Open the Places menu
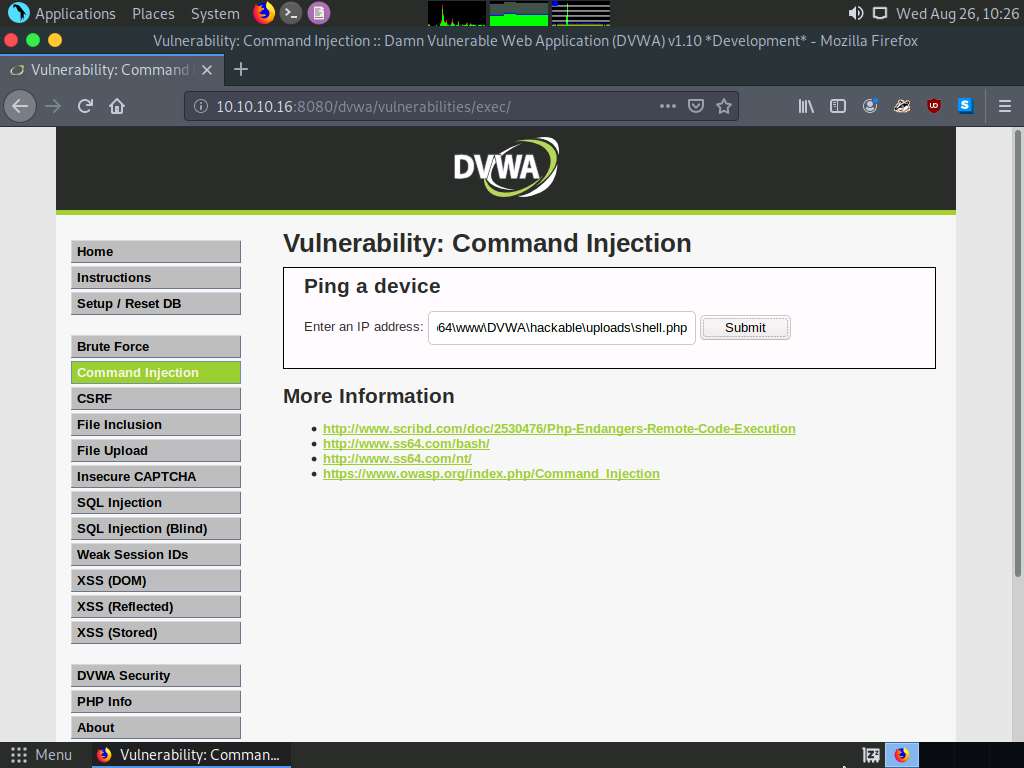The height and width of the screenshot is (768, 1024). [x=153, y=14]
